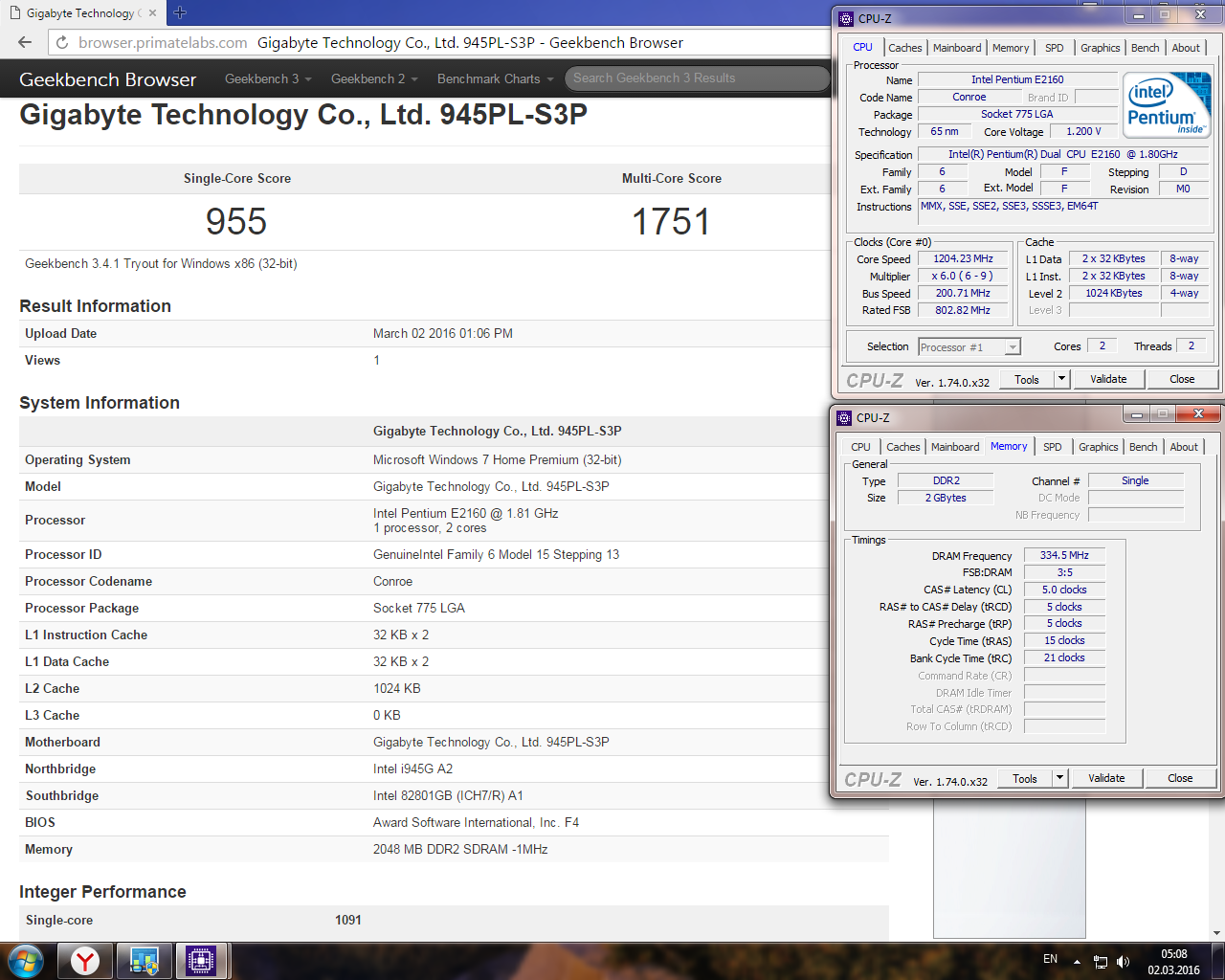This screenshot has width=1225, height=980.
Task: Click Tools button in upper CPU-Z
Action: 1027,379
